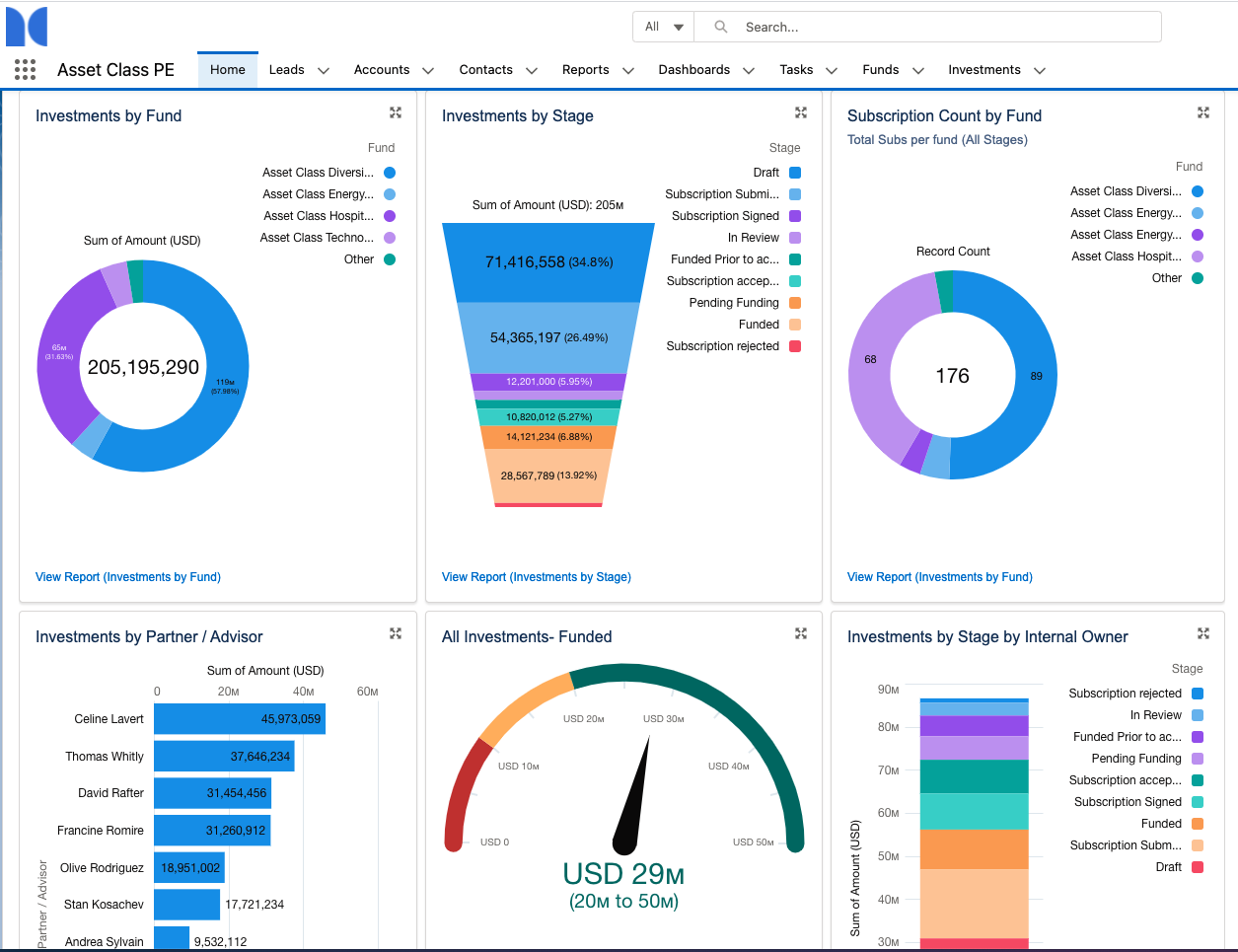Image resolution: width=1238 pixels, height=952 pixels.
Task: Open the Funds tab dropdown arrow
Action: [918, 70]
